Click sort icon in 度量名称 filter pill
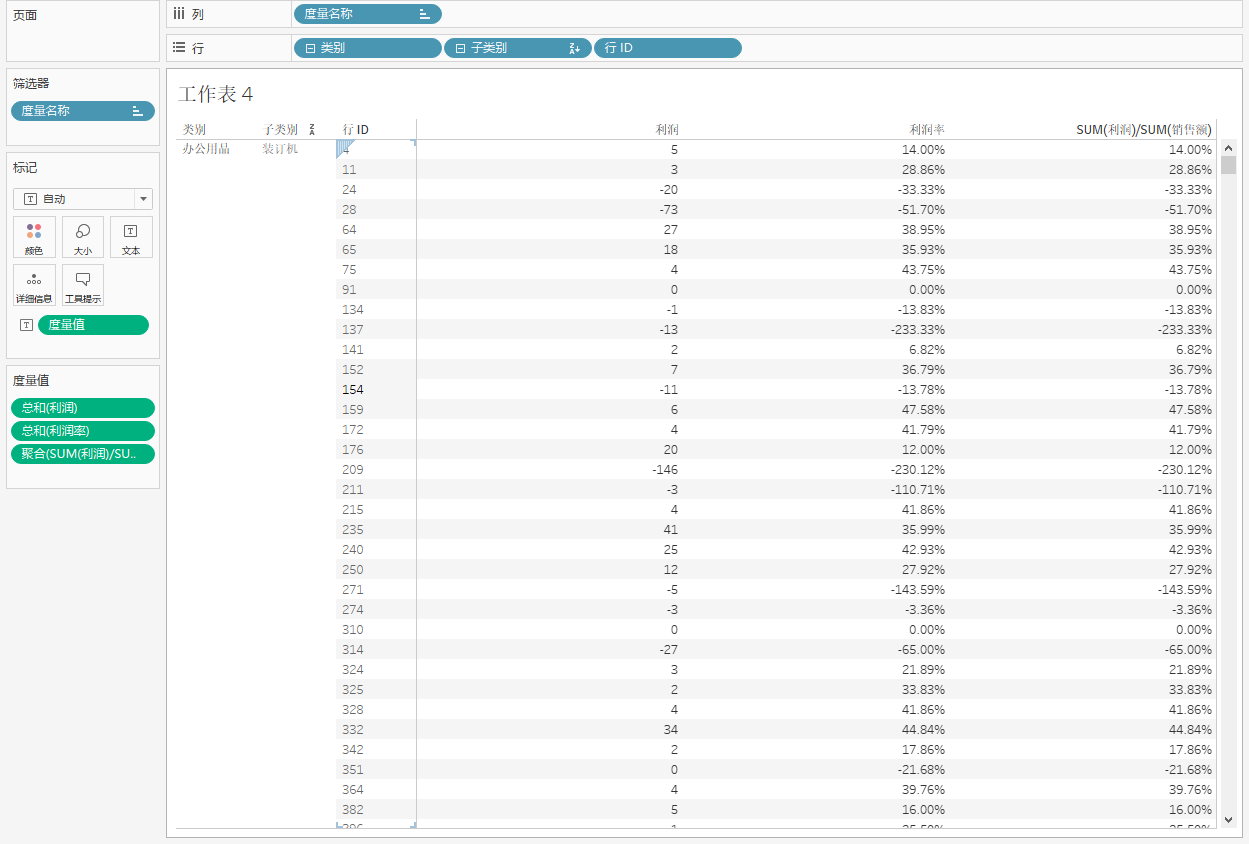 point(138,111)
